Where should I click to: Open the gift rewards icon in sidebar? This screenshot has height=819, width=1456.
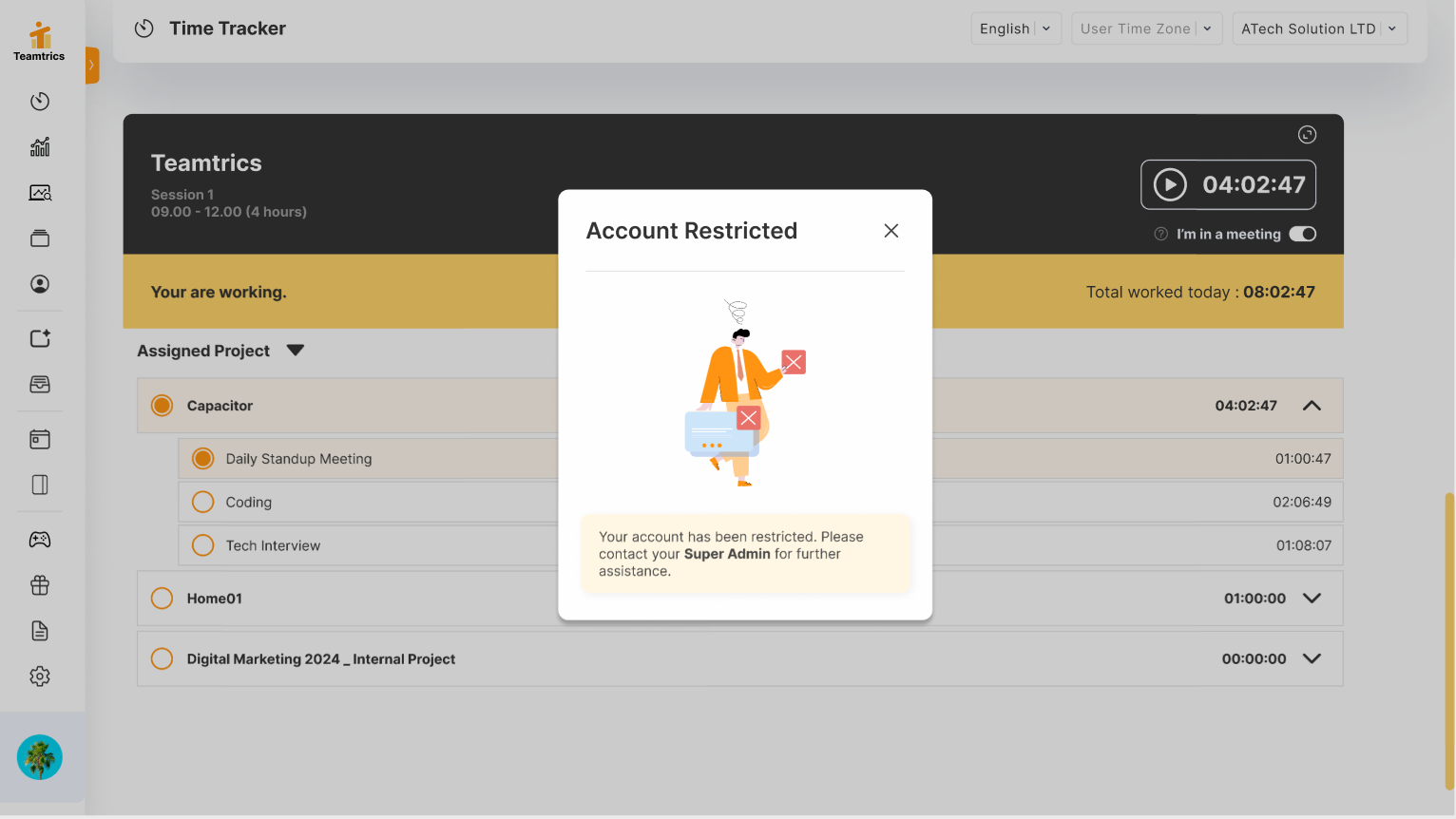40,585
